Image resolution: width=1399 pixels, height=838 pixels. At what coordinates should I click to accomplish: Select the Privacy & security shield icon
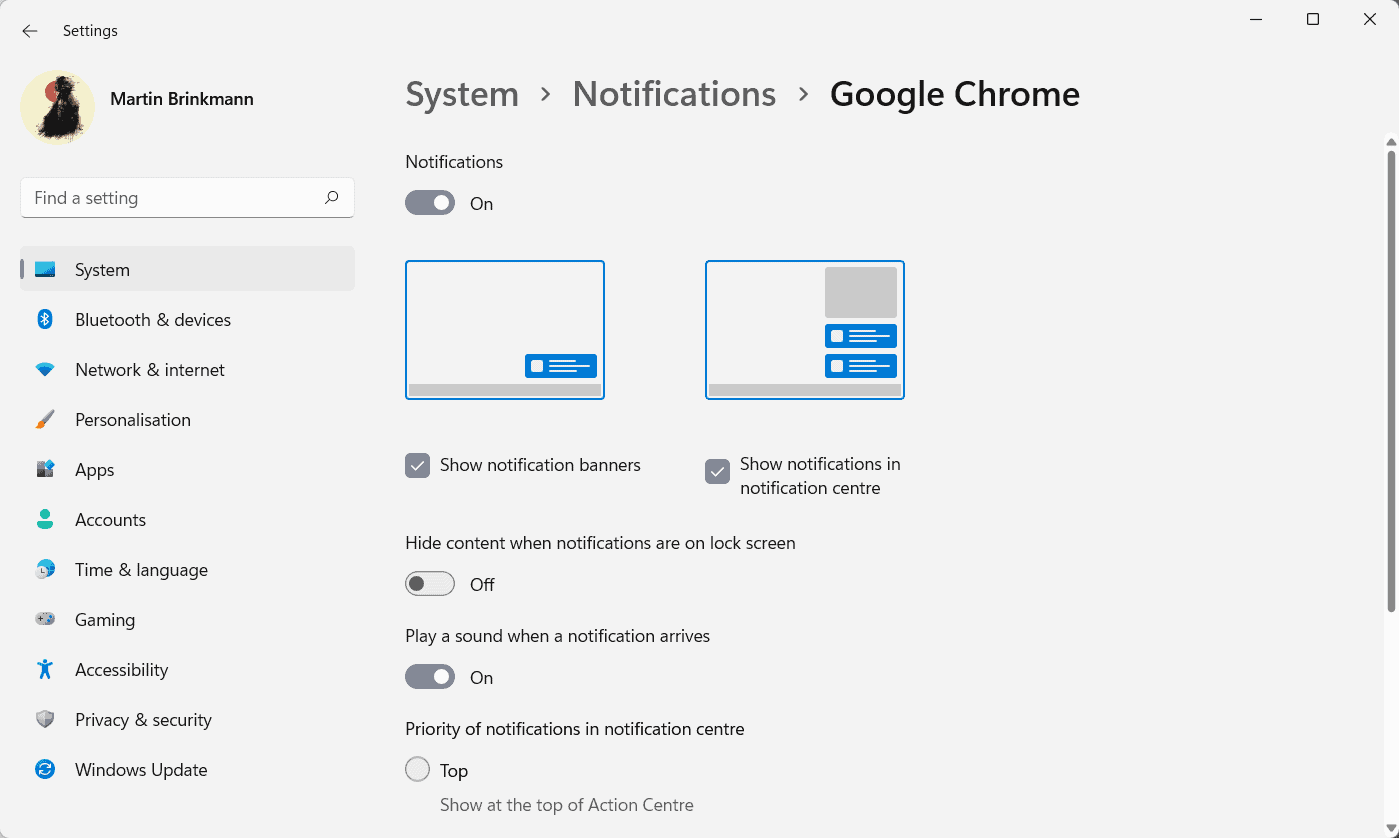45,719
